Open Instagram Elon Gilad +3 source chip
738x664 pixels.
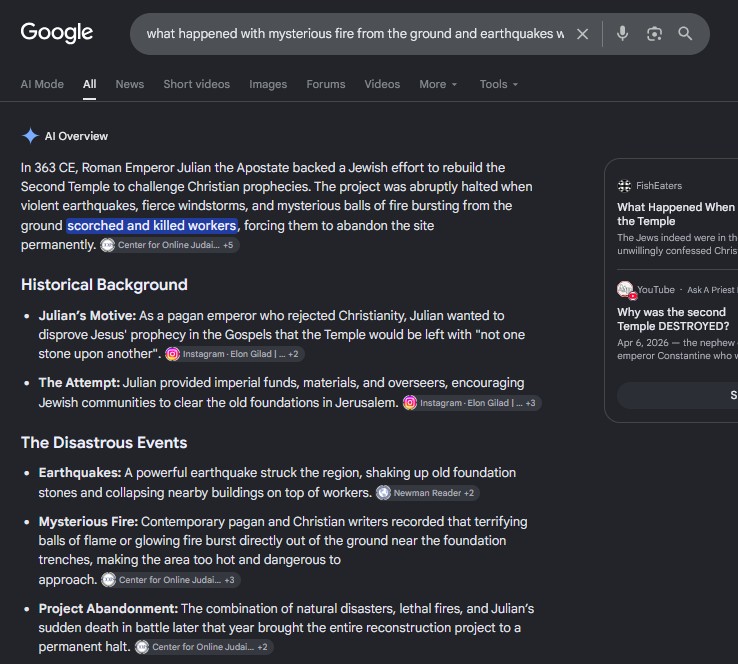(x=472, y=403)
